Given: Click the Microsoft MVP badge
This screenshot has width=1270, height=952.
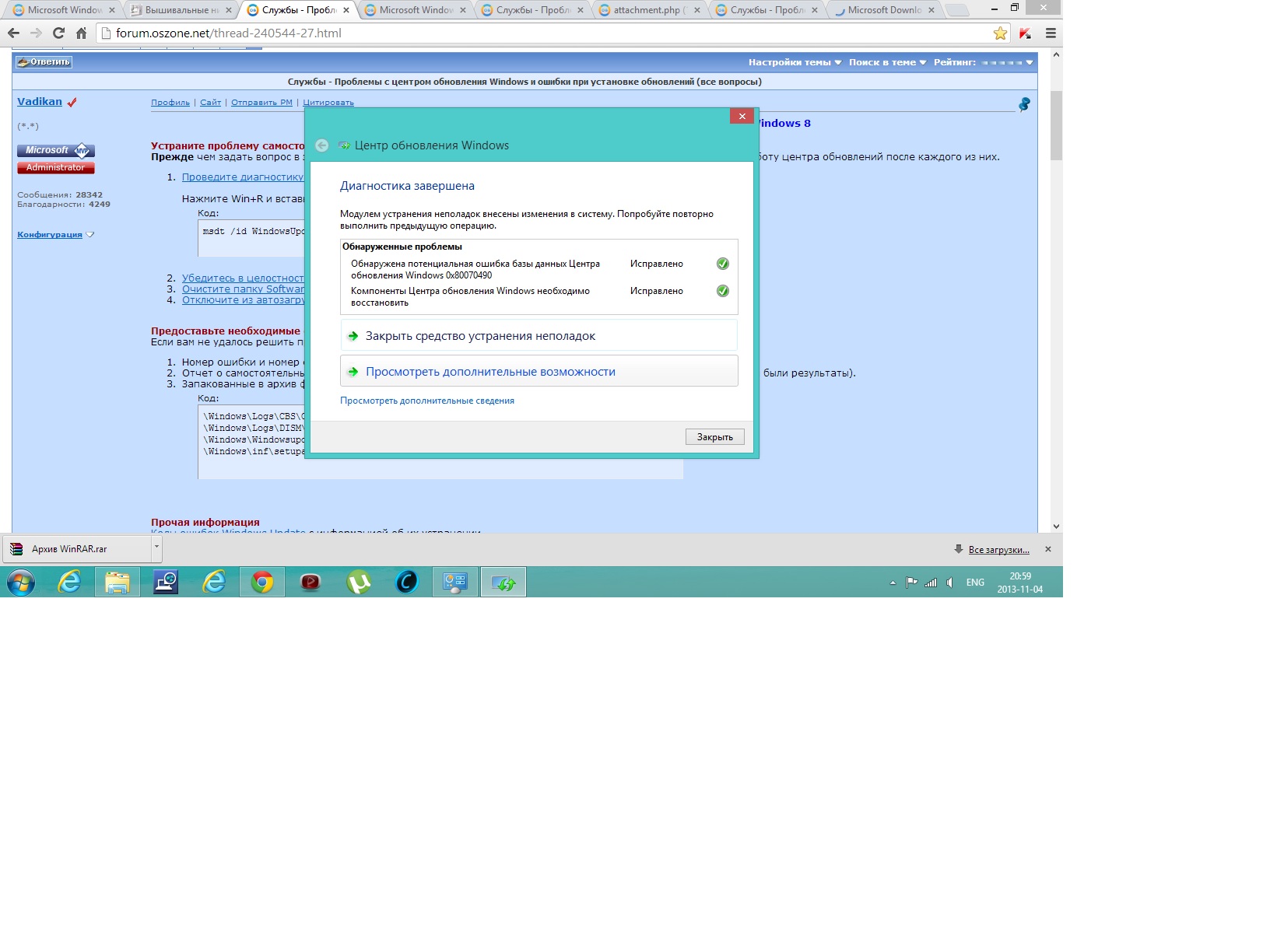Looking at the screenshot, I should coord(56,151).
